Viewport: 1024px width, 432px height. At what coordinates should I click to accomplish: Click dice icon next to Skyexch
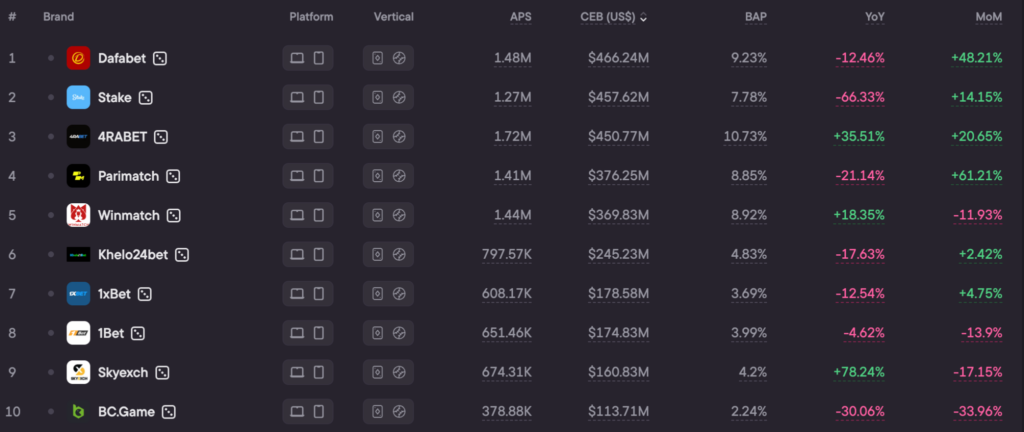[x=163, y=373]
